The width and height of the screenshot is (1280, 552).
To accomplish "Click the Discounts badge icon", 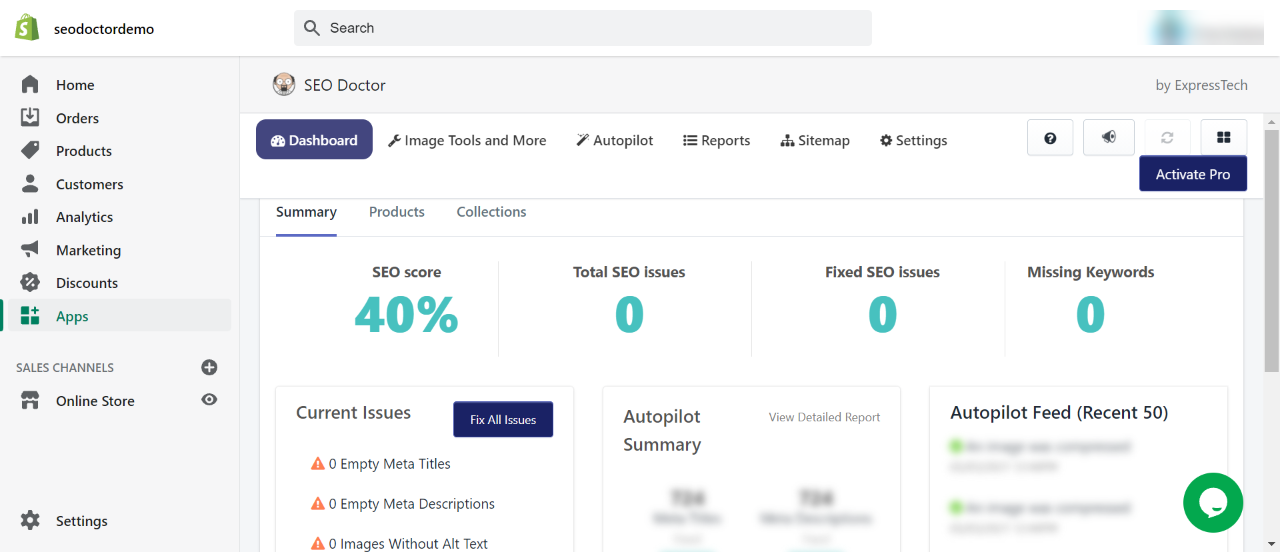I will pyautogui.click(x=30, y=283).
